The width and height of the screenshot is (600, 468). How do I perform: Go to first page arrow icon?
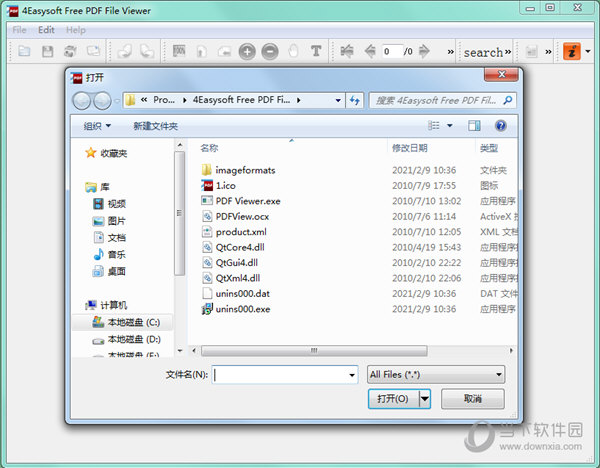(x=347, y=51)
